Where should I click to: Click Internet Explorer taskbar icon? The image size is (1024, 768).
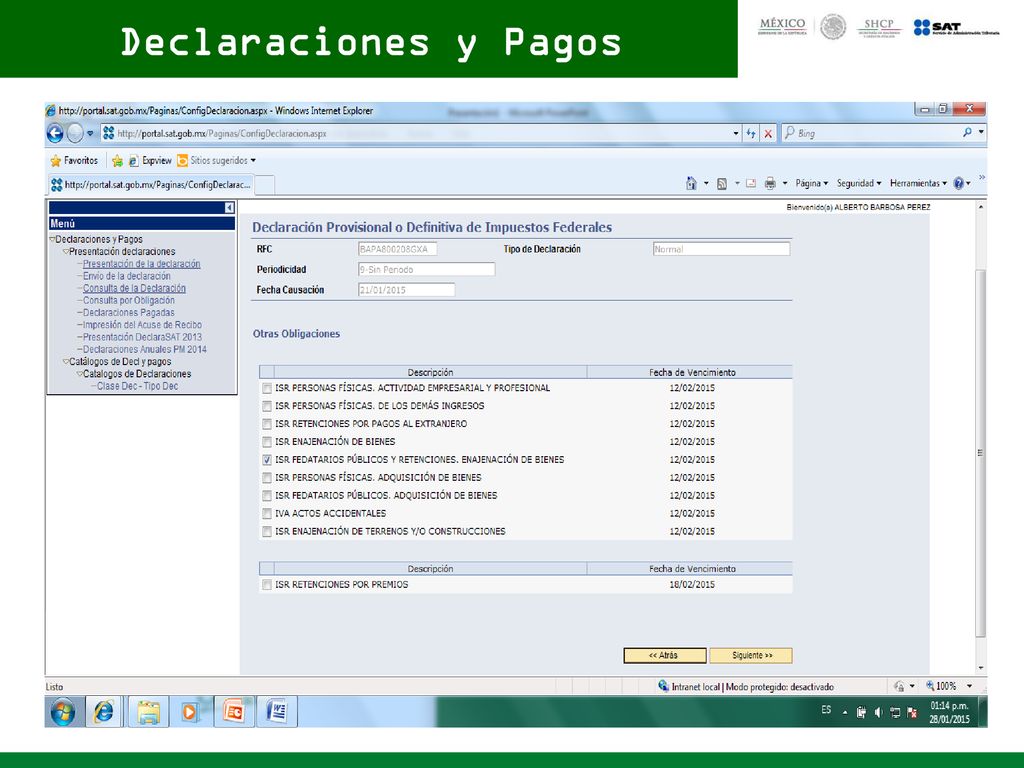(x=104, y=712)
